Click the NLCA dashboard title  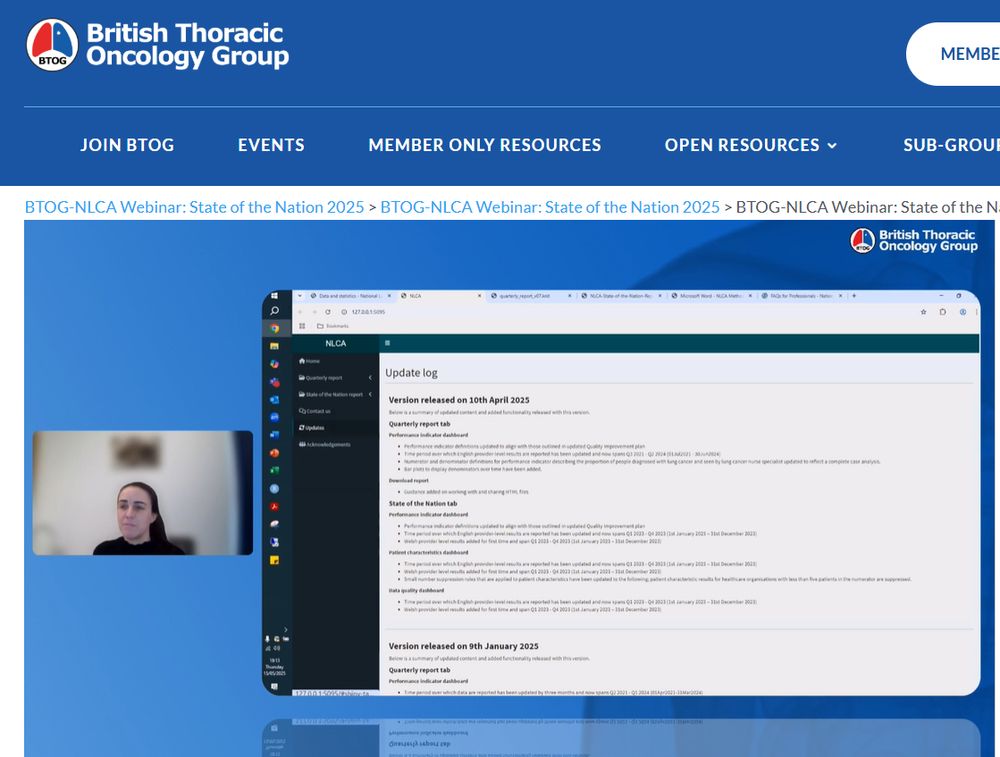click(x=335, y=343)
